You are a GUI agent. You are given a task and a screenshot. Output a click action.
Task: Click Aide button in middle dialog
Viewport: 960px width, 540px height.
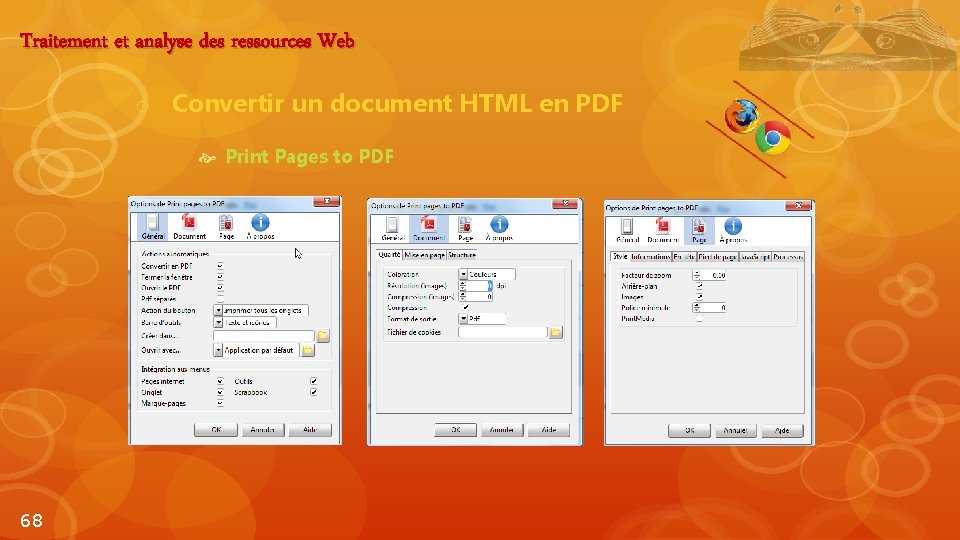tap(549, 430)
